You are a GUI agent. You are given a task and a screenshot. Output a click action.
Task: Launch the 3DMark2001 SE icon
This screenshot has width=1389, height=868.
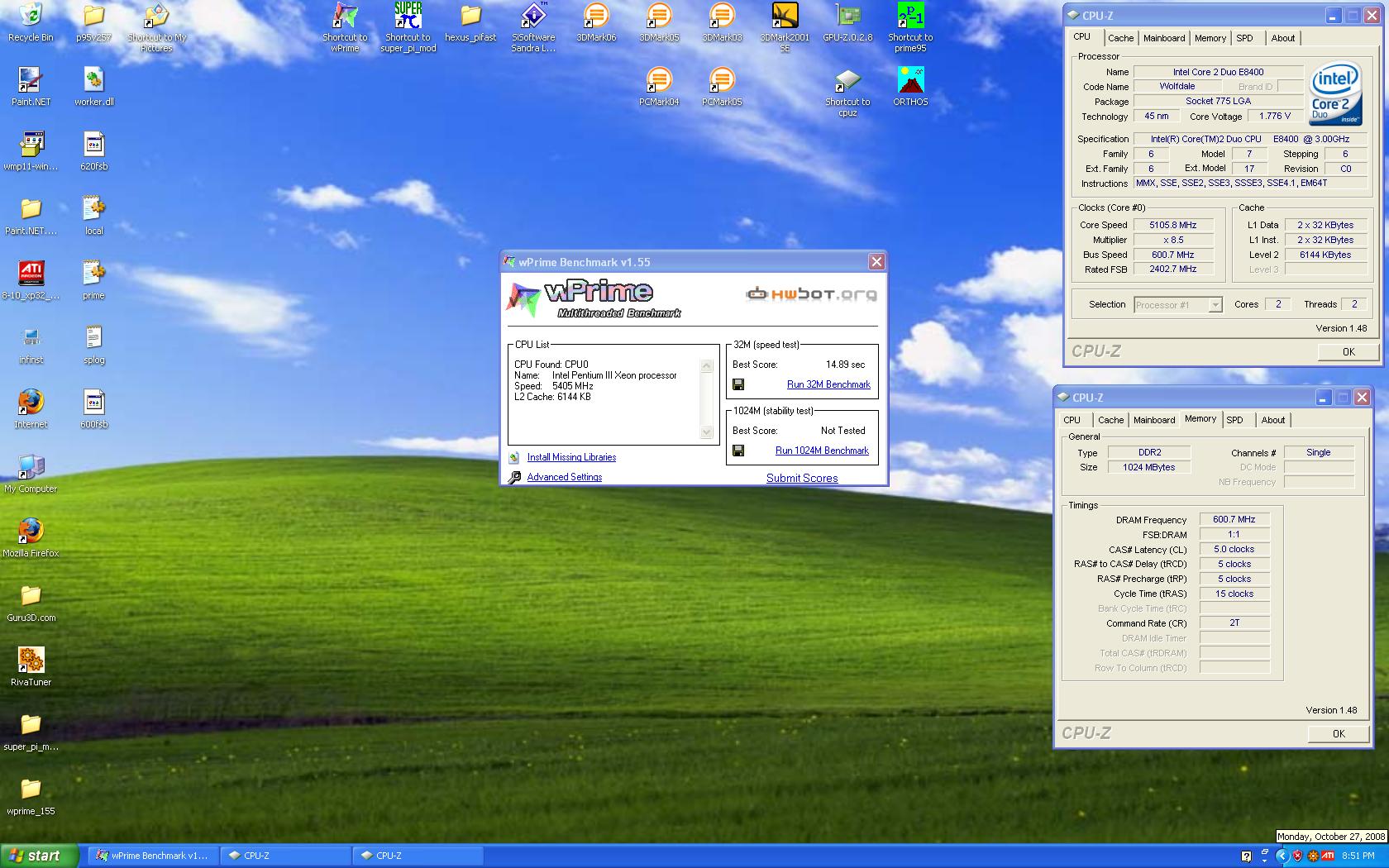pos(785,27)
